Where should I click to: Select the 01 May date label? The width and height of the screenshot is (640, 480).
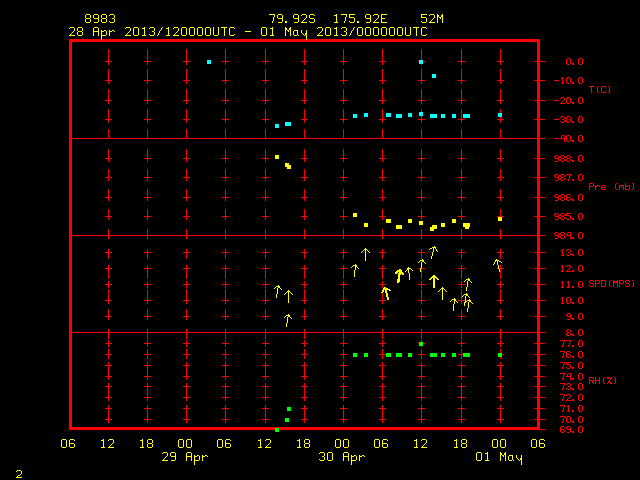499,457
